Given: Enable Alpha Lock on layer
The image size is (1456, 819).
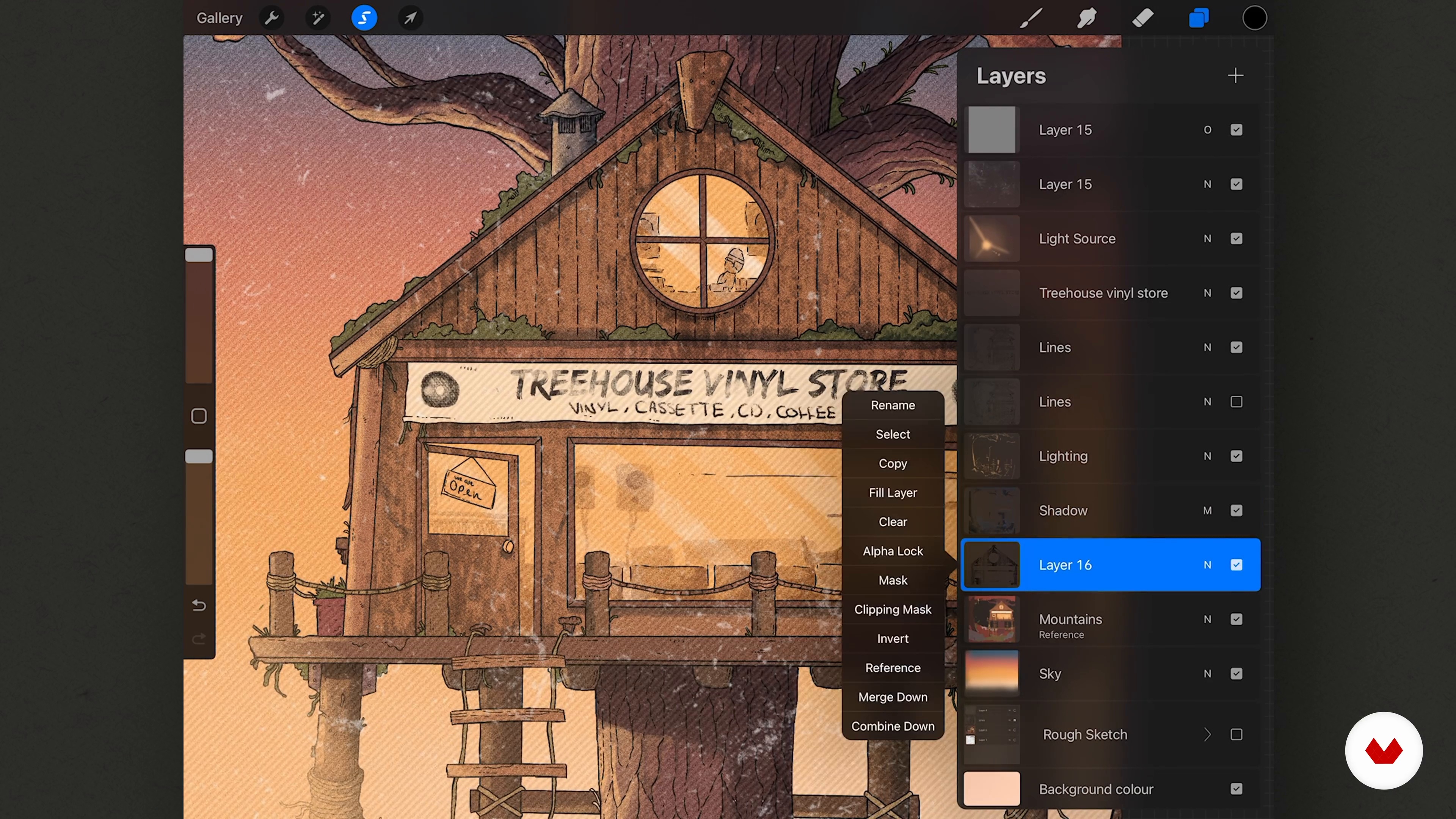Looking at the screenshot, I should (893, 551).
